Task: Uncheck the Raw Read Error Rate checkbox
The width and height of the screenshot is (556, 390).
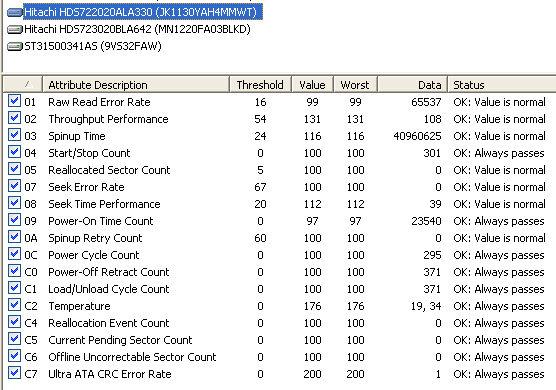Action: [14, 101]
